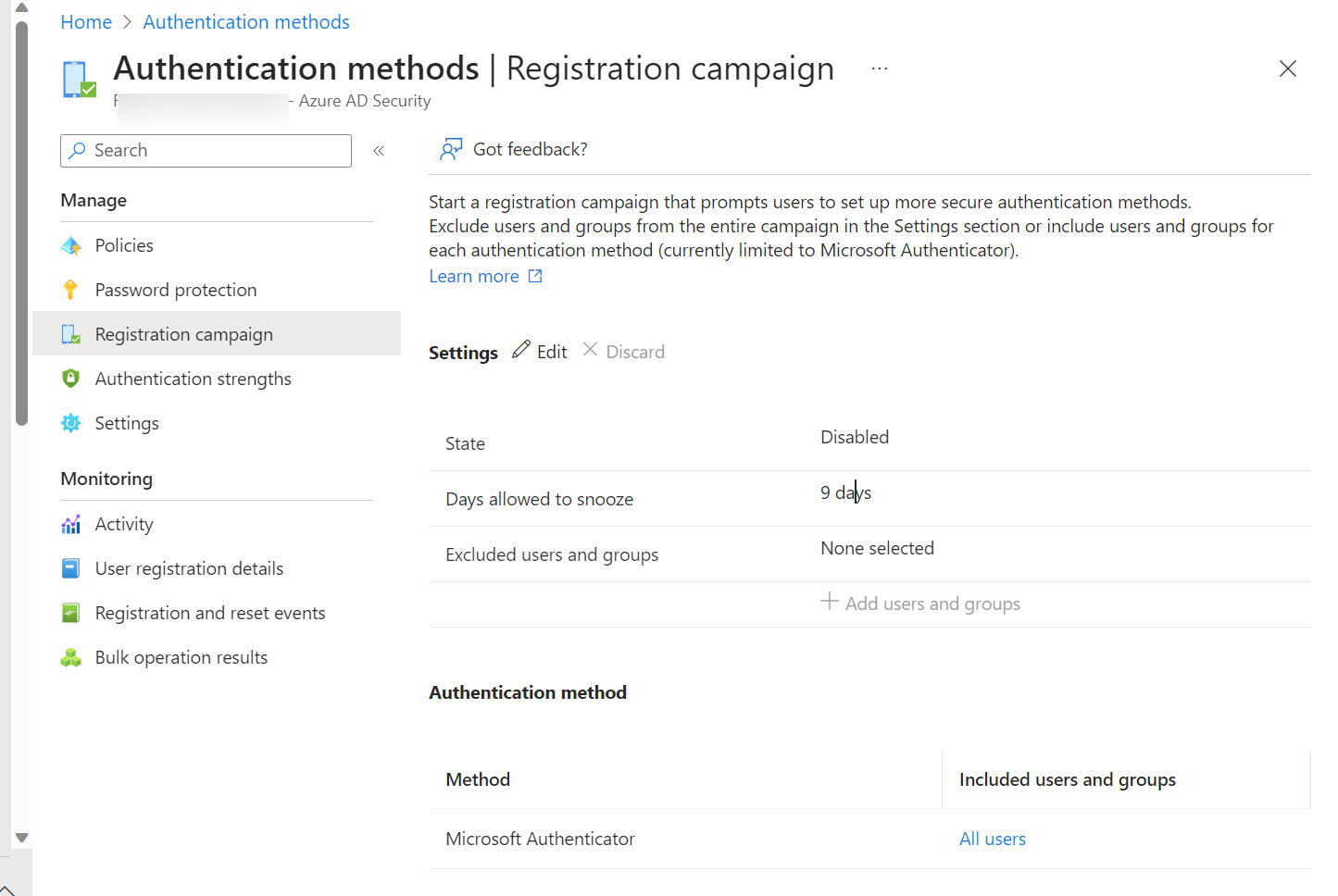Click the Password protection key icon
The height and width of the screenshot is (896, 1338).
point(70,291)
